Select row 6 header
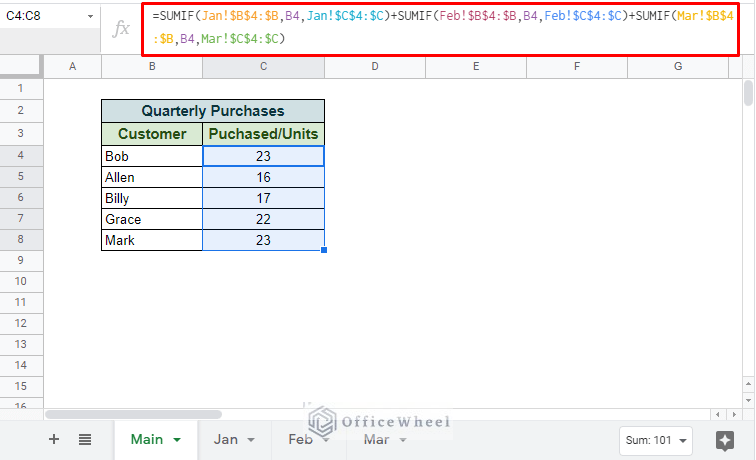Screen dimensions: 756x460 21,197
